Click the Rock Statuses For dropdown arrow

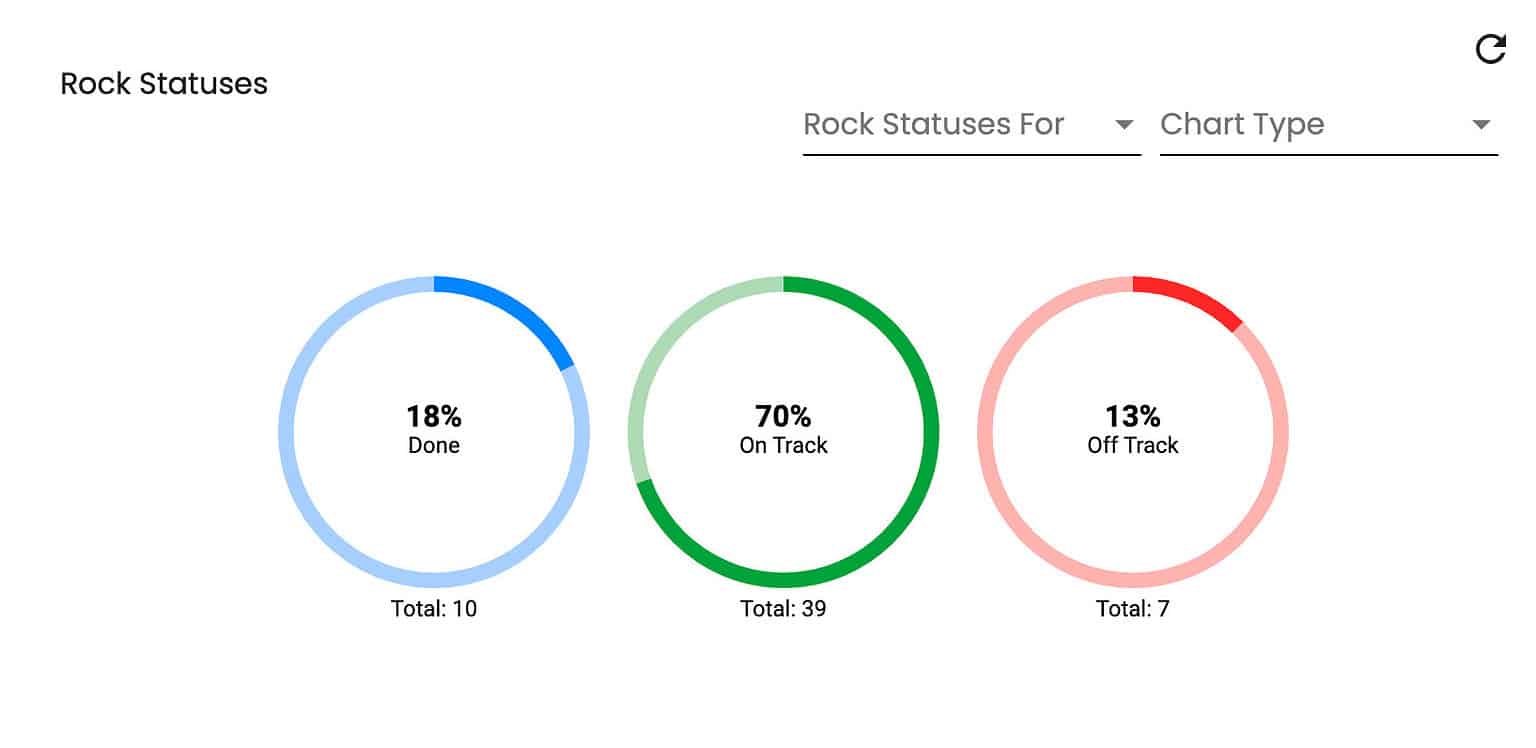pyautogui.click(x=1124, y=125)
